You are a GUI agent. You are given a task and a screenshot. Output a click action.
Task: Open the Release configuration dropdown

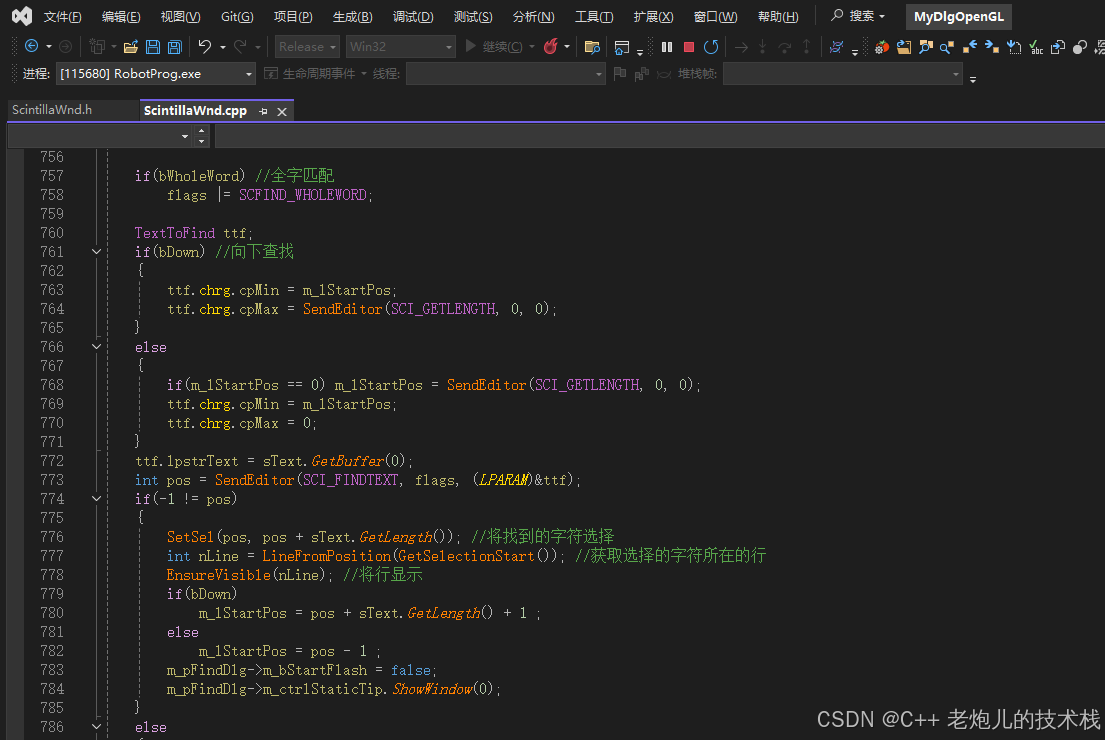(307, 47)
